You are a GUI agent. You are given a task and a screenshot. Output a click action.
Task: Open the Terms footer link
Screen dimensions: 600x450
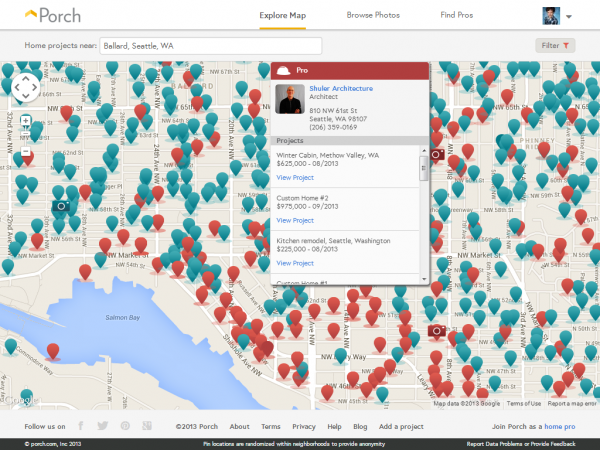tap(271, 426)
